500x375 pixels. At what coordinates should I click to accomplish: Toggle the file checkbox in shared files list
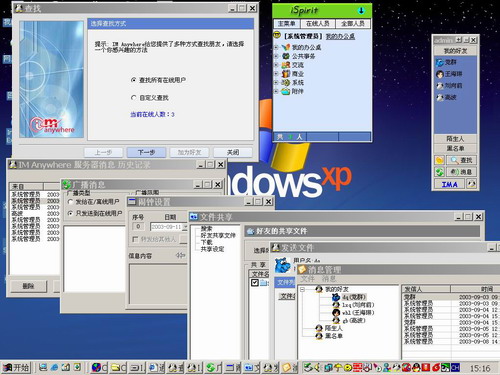tap(255, 283)
